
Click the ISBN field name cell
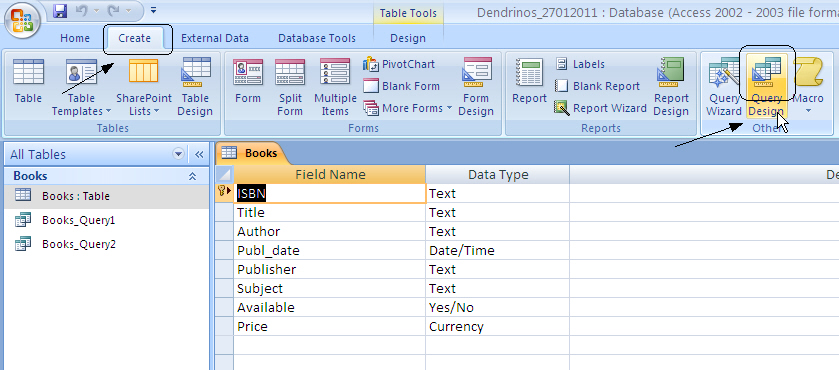pyautogui.click(x=330, y=193)
